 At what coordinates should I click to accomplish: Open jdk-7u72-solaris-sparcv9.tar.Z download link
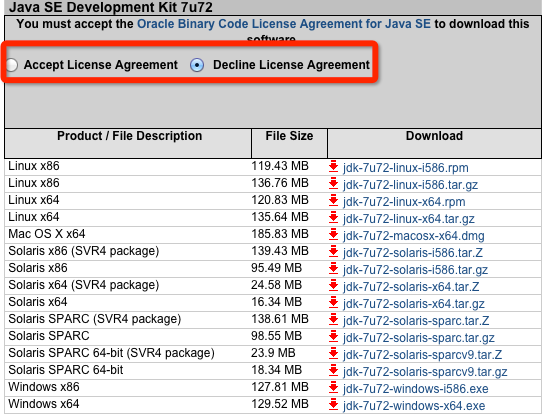coord(422,355)
